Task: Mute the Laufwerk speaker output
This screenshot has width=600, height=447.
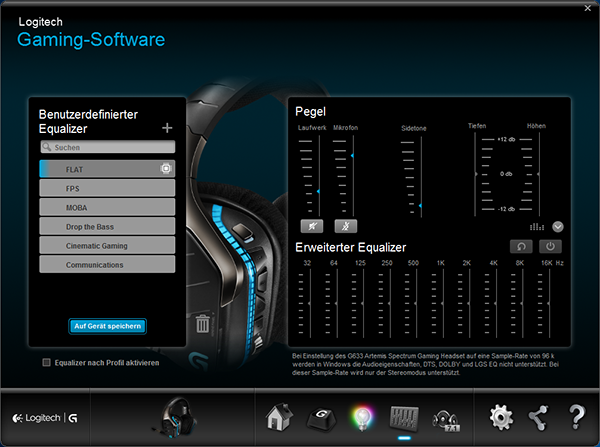Action: [x=312, y=226]
